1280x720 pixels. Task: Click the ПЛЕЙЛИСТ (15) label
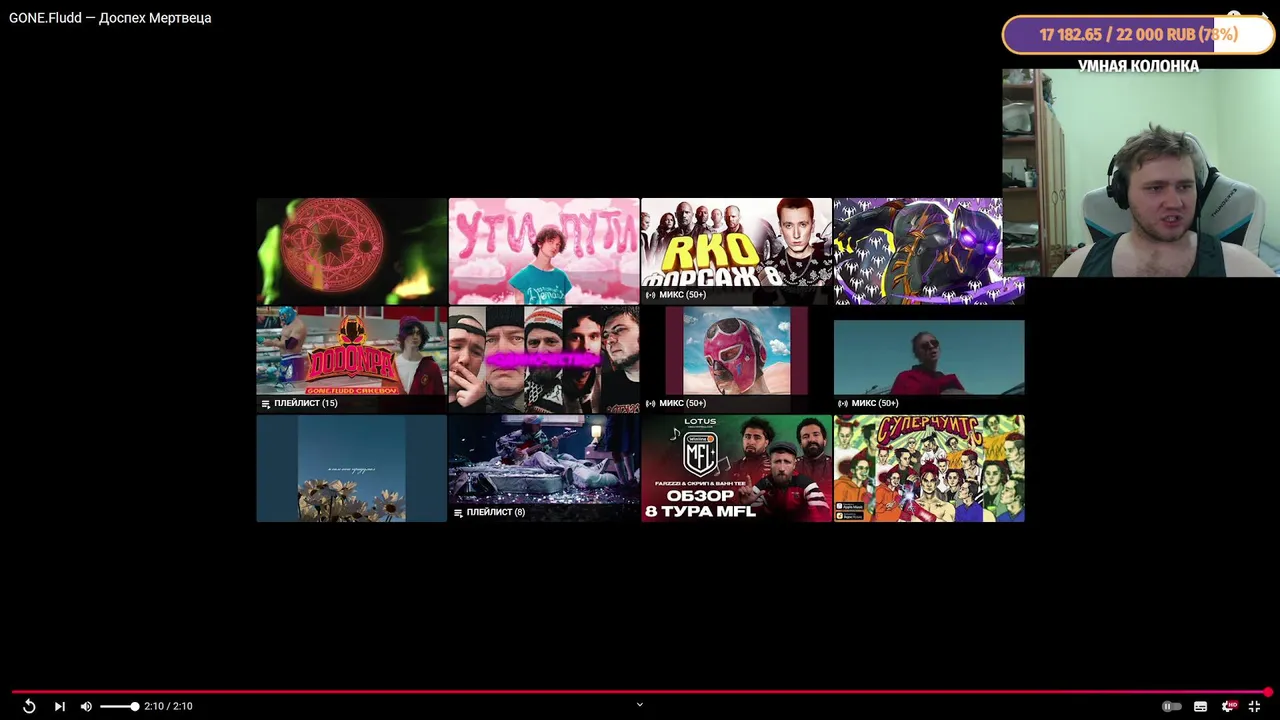click(x=305, y=403)
